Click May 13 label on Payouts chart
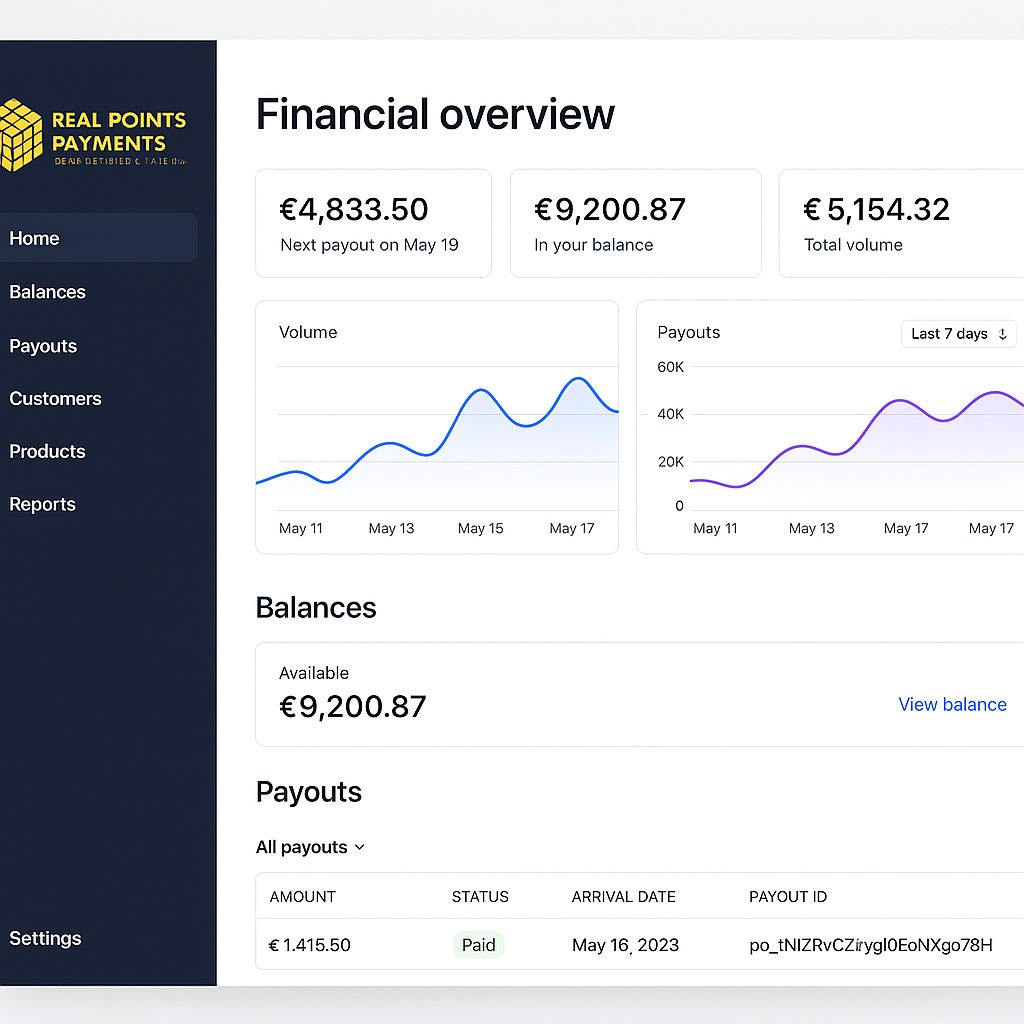Viewport: 1024px width, 1024px height. pyautogui.click(x=812, y=528)
